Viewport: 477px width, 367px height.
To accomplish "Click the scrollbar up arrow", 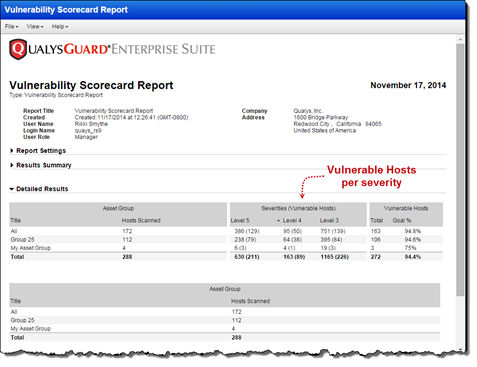I will (x=460, y=39).
